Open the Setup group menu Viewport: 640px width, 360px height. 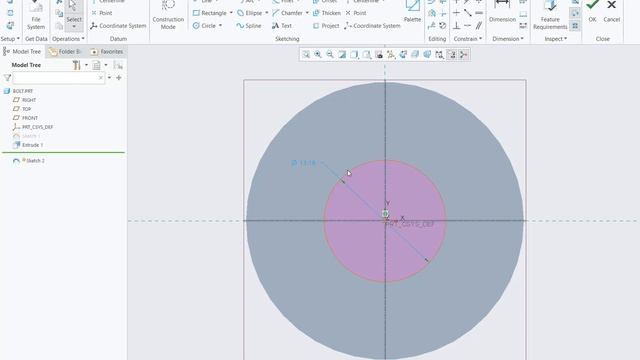10,39
